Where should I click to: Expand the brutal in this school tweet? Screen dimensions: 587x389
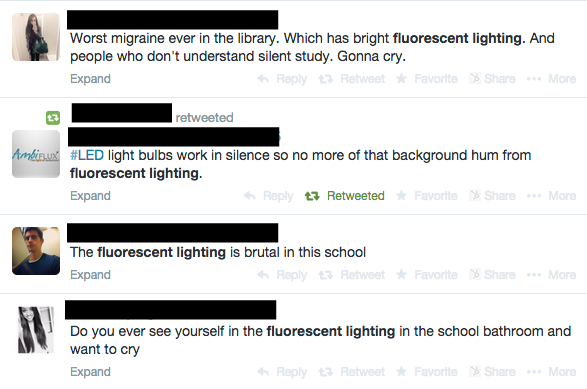90,275
